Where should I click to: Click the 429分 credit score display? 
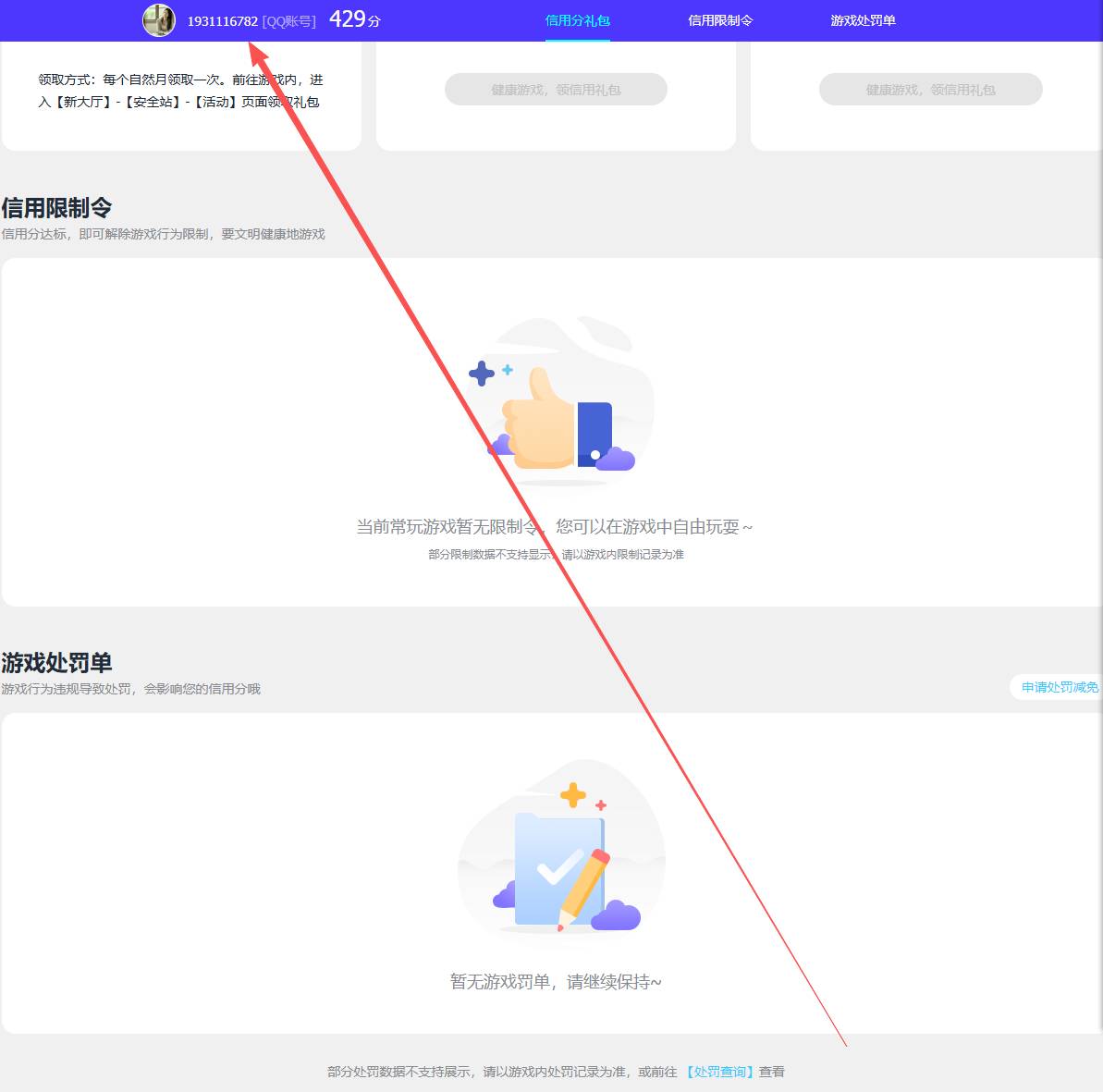pos(353,18)
